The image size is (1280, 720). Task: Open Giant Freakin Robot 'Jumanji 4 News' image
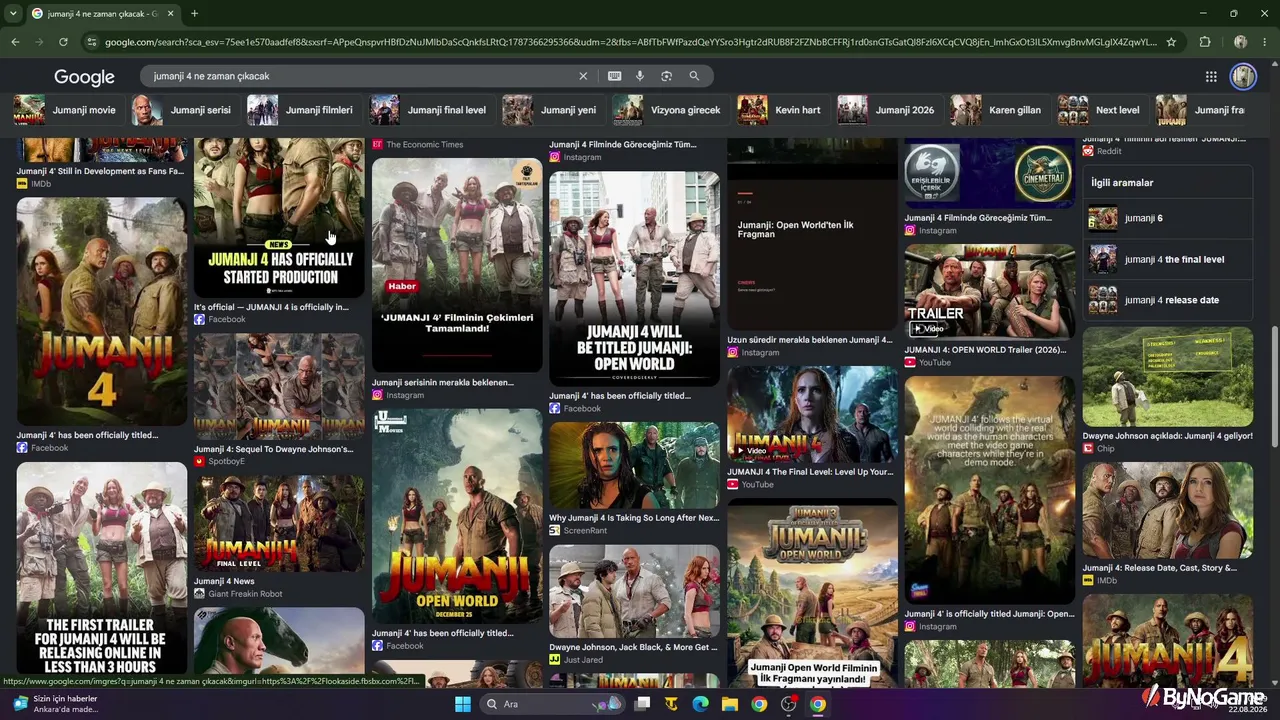[279, 523]
